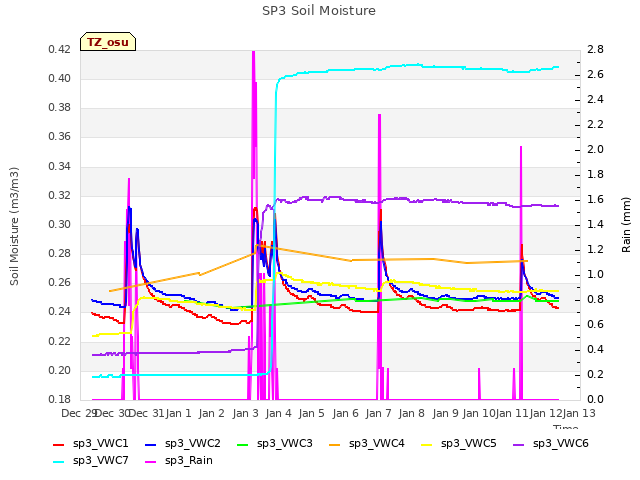The height and width of the screenshot is (480, 640).
Task: Click the Jan 4 date tick label
Action: click(278, 413)
